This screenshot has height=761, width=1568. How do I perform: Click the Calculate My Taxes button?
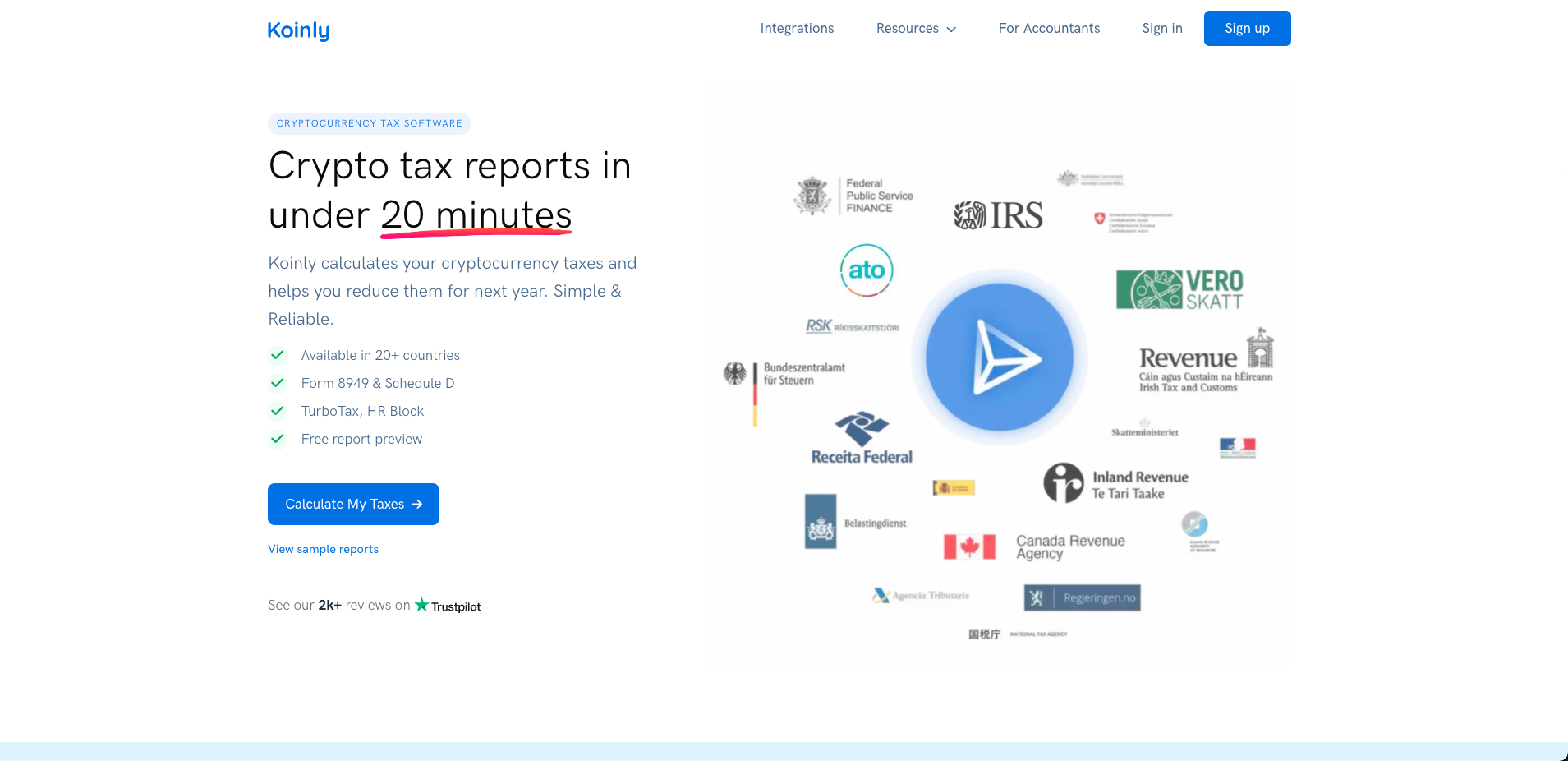pos(353,504)
